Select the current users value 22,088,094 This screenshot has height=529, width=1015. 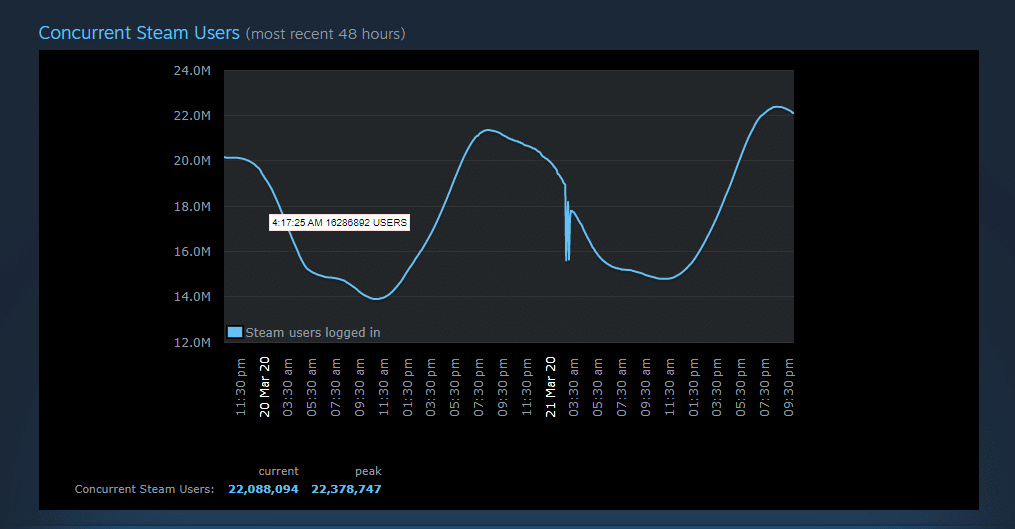click(x=263, y=489)
